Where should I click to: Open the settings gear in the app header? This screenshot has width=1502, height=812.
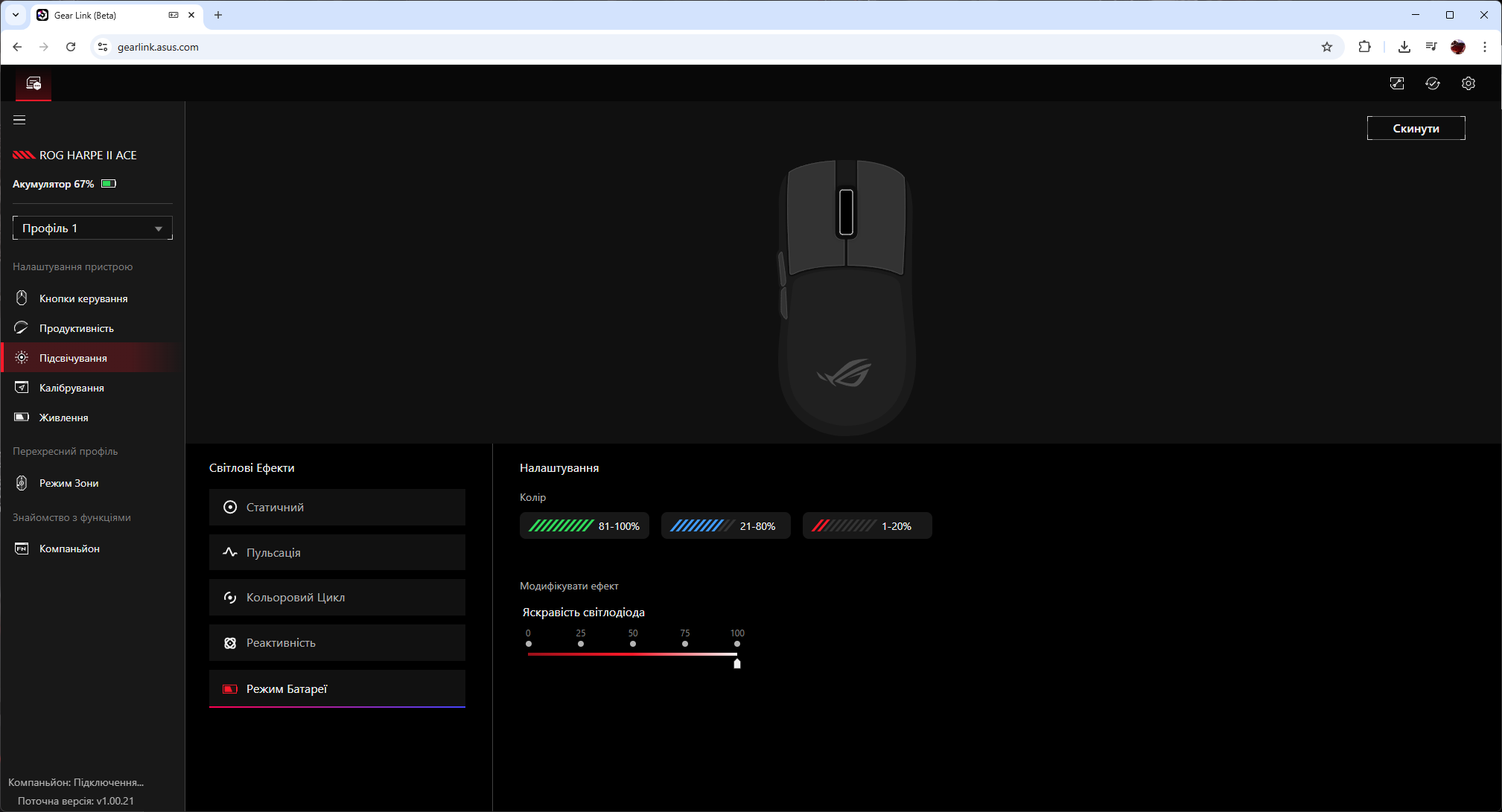1468,83
